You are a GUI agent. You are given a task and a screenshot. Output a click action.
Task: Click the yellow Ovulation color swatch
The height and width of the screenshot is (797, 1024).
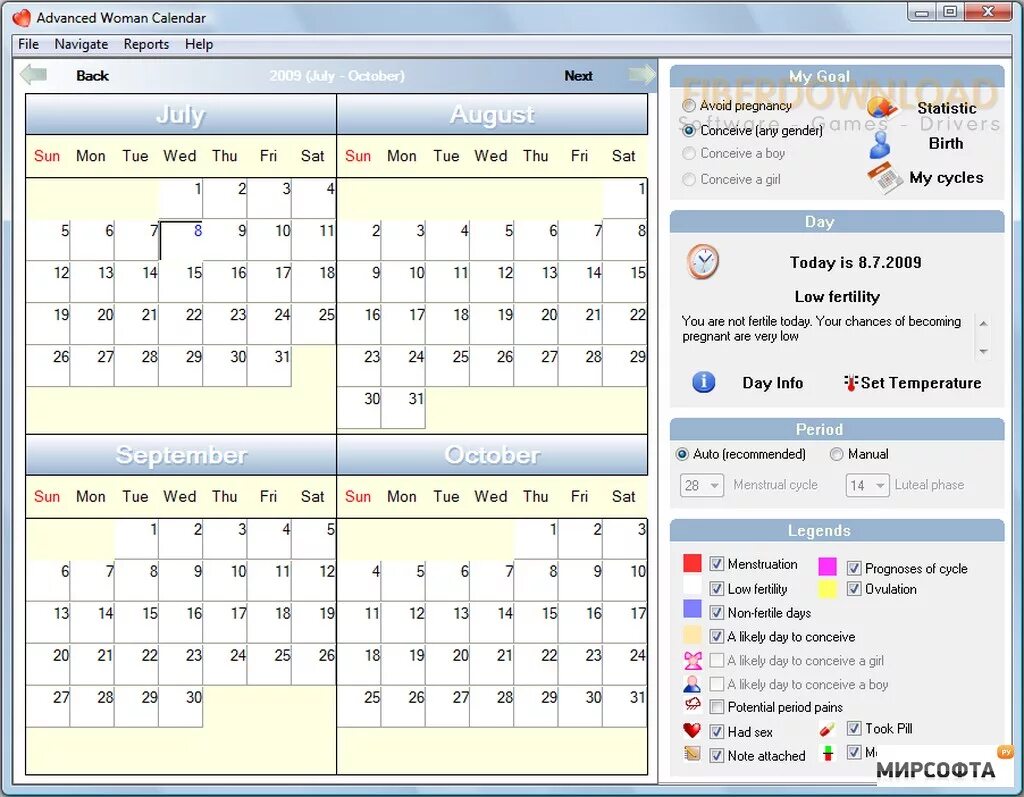pyautogui.click(x=827, y=589)
